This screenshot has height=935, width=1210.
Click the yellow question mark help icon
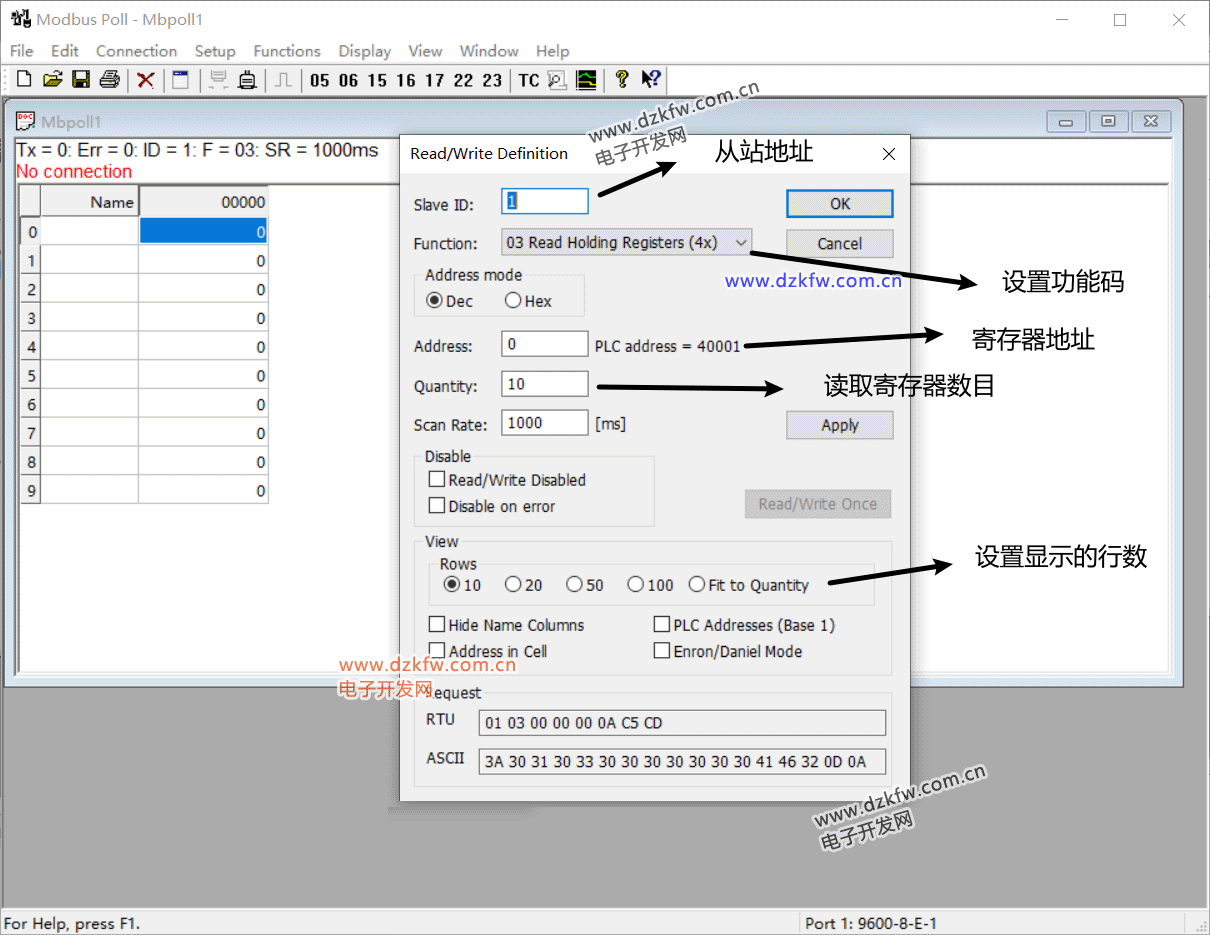[622, 80]
